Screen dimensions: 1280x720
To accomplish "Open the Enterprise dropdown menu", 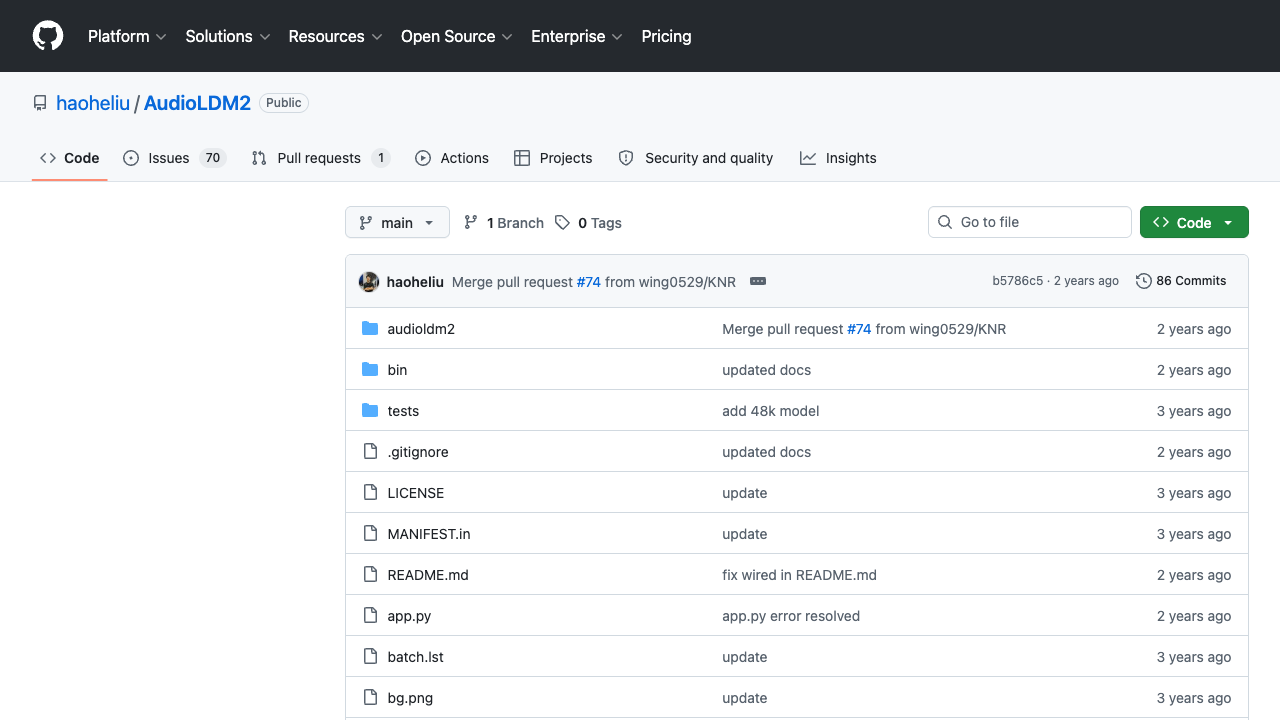I will pos(577,36).
